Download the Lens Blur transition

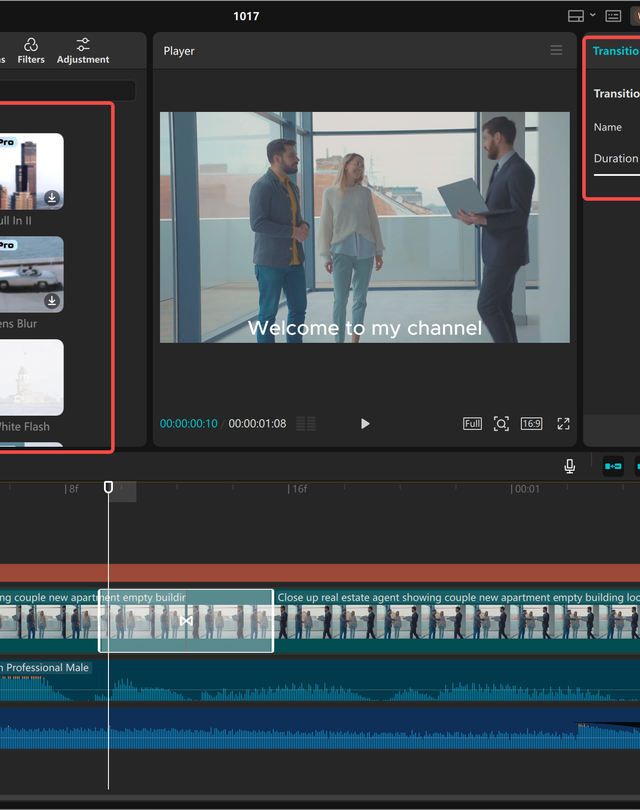tap(52, 301)
